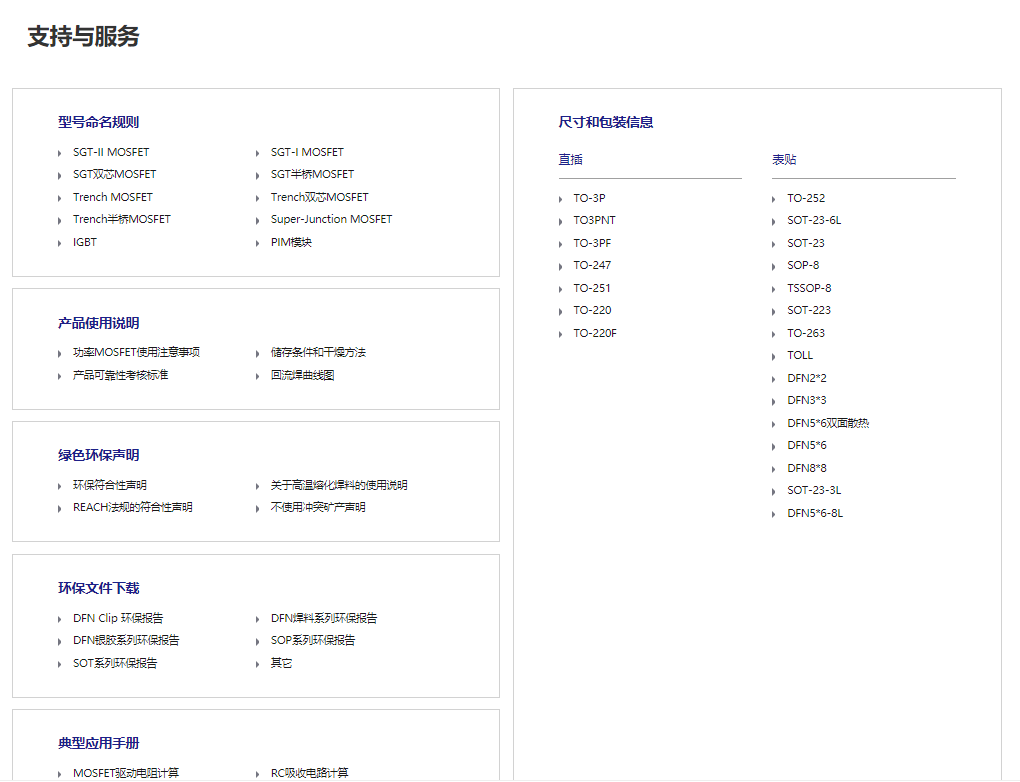
Task: Open 功率MOSFET使用注意事项 document
Action: (x=136, y=352)
